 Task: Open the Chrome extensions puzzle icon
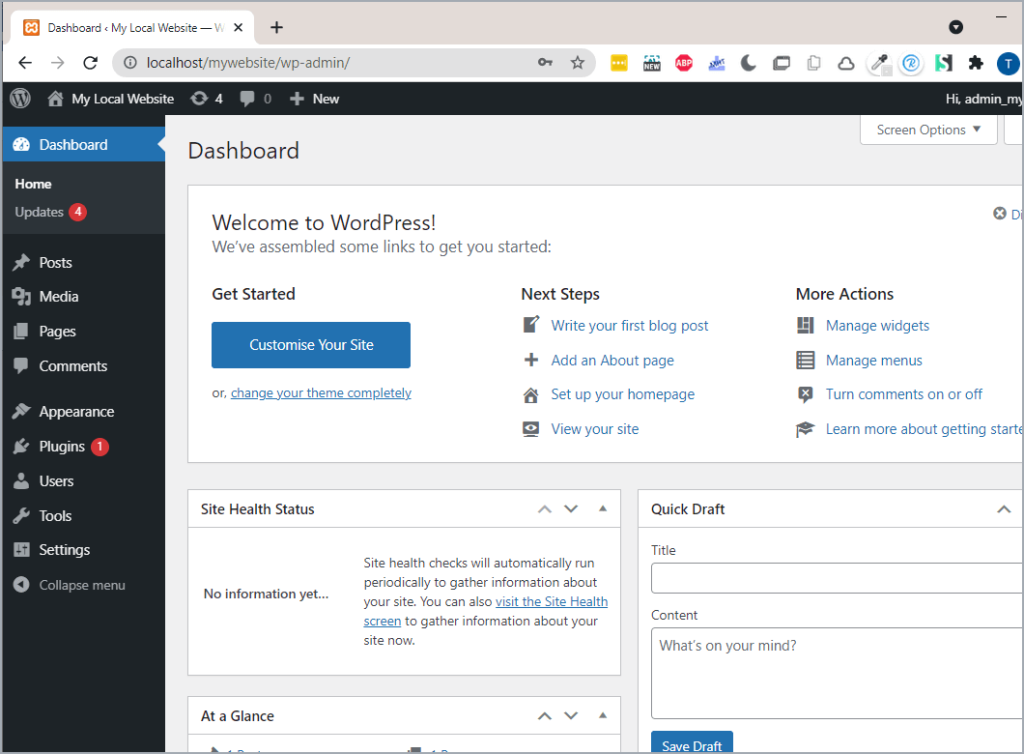click(x=975, y=63)
